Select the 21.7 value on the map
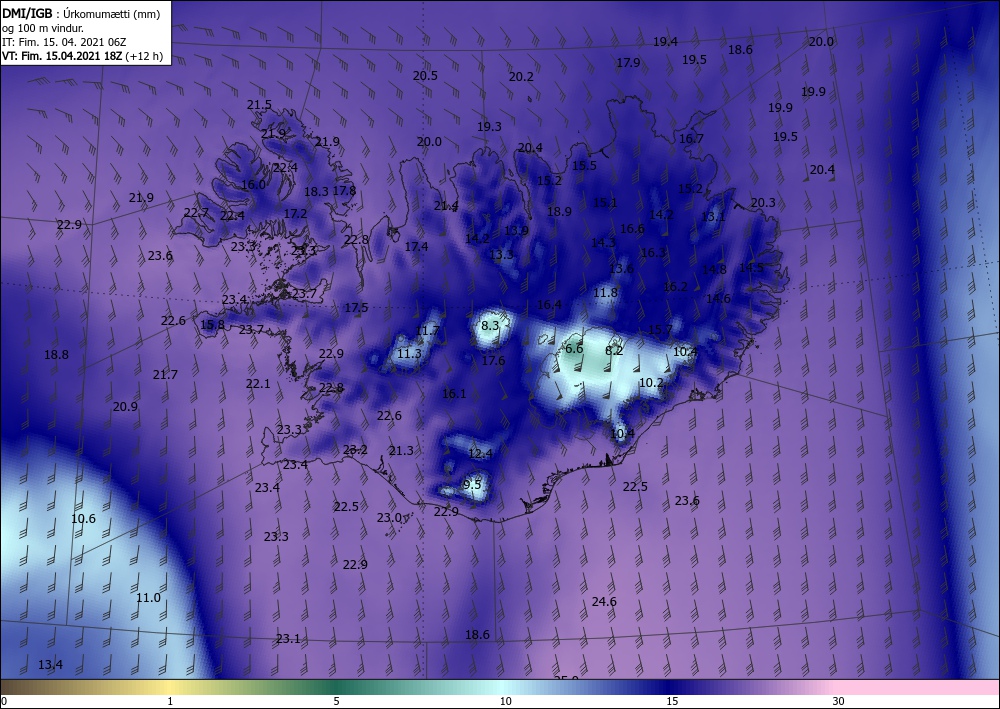Image resolution: width=1000 pixels, height=709 pixels. 165,374
